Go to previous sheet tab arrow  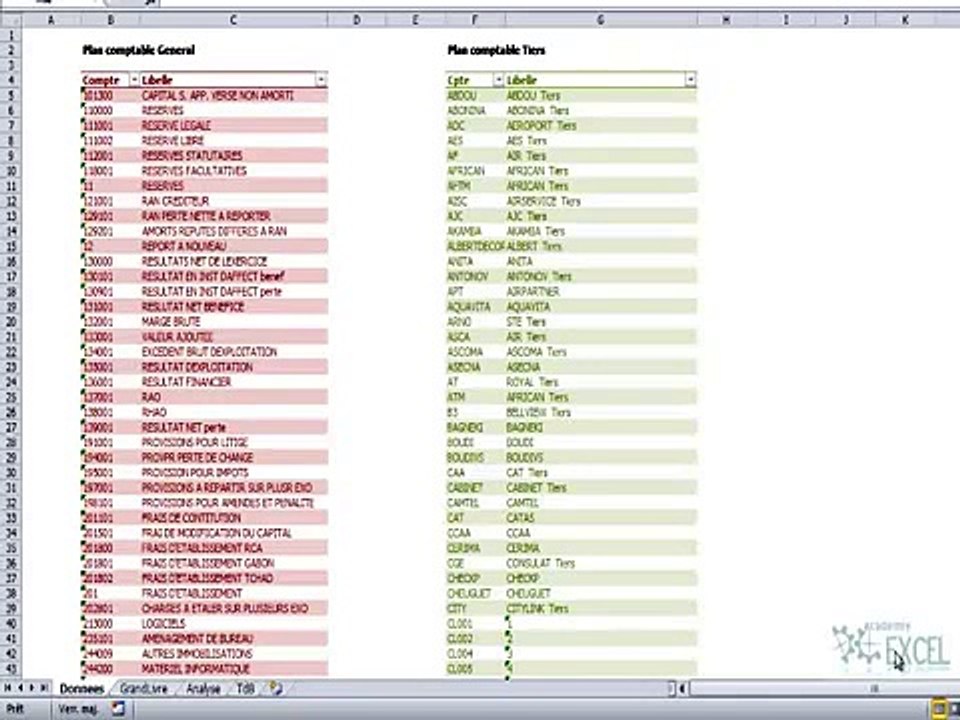point(20,688)
